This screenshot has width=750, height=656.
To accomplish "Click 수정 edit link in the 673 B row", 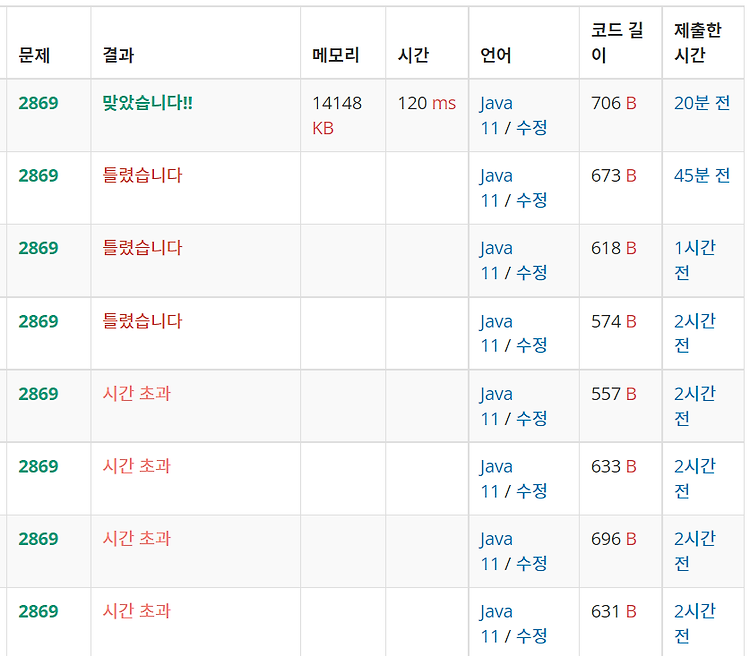I will click(x=531, y=201).
